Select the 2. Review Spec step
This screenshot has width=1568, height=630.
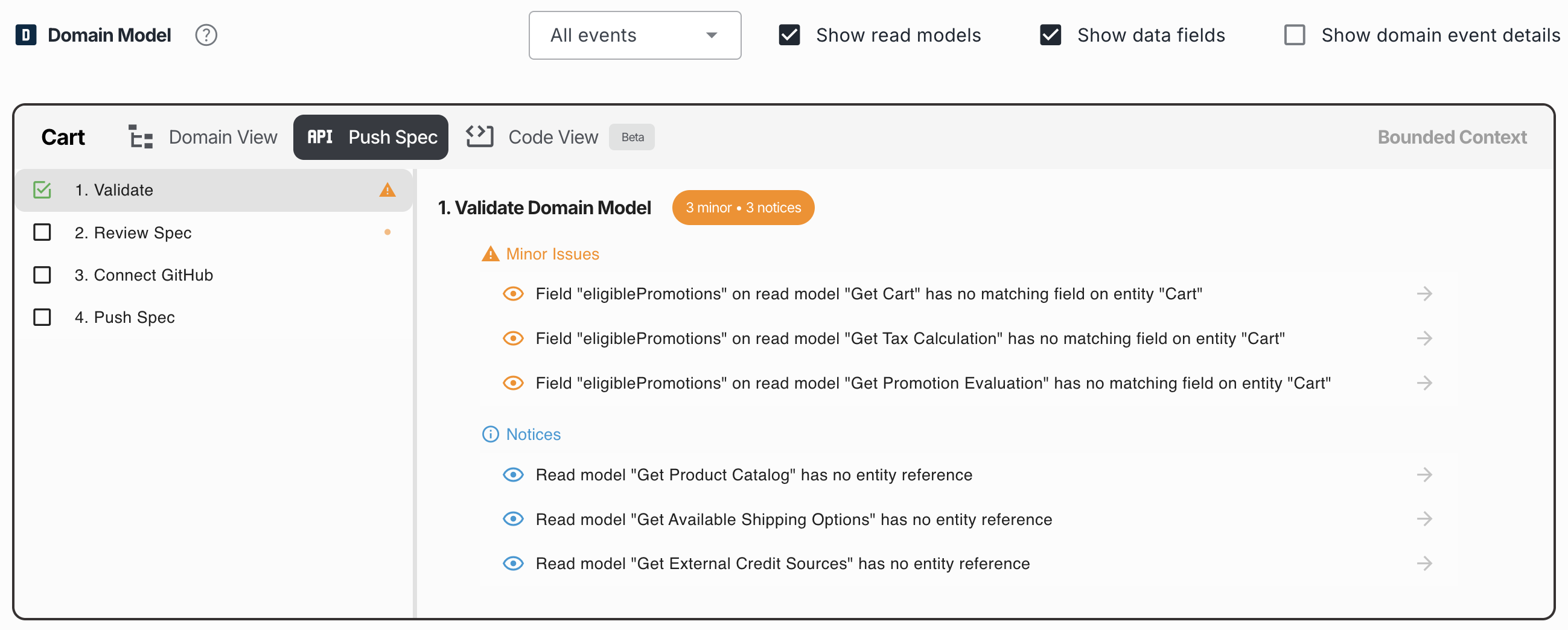coord(133,232)
